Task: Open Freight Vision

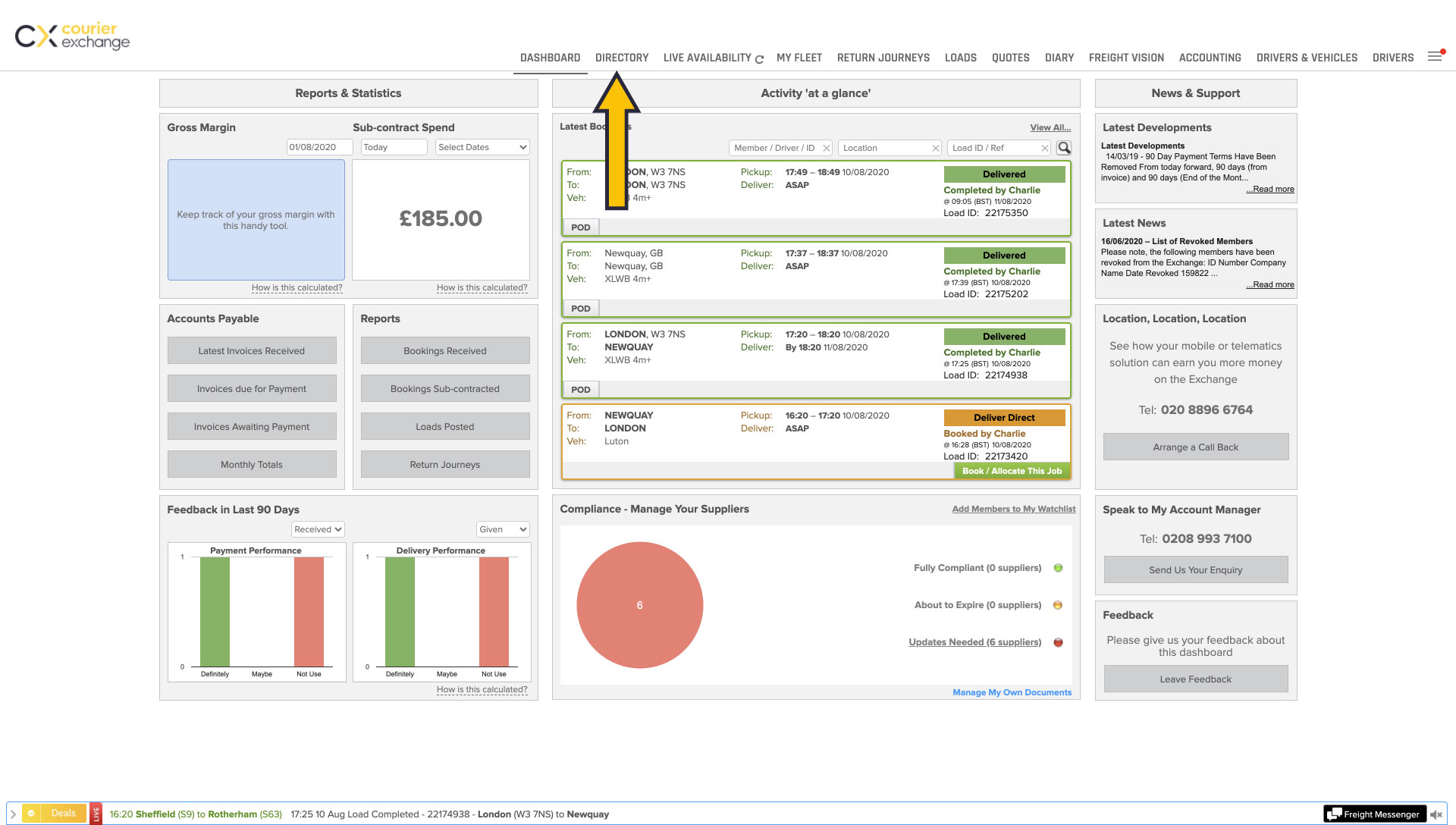Action: tap(1126, 58)
